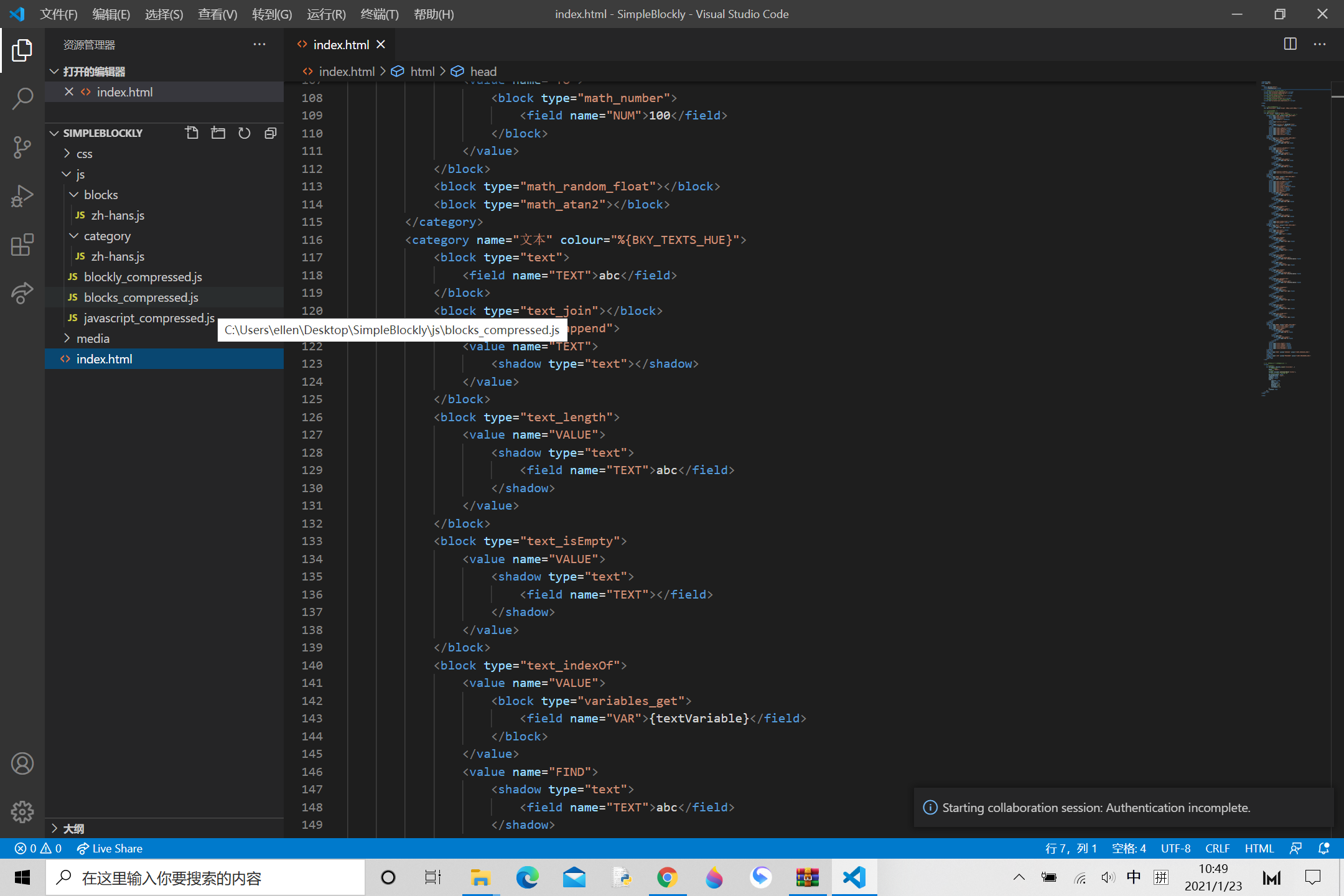Click the Windows taskbar search box

pyautogui.click(x=205, y=878)
